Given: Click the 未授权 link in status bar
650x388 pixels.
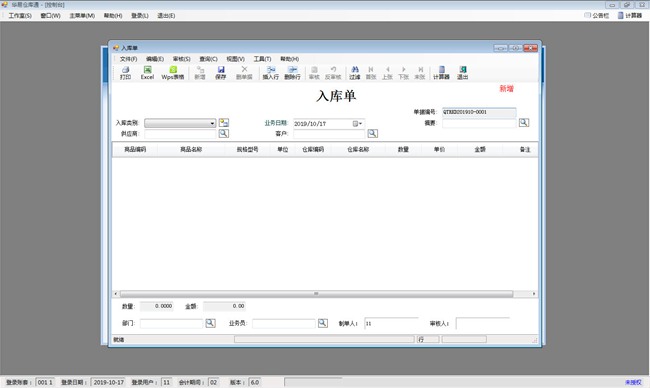Looking at the screenshot, I should tap(633, 382).
